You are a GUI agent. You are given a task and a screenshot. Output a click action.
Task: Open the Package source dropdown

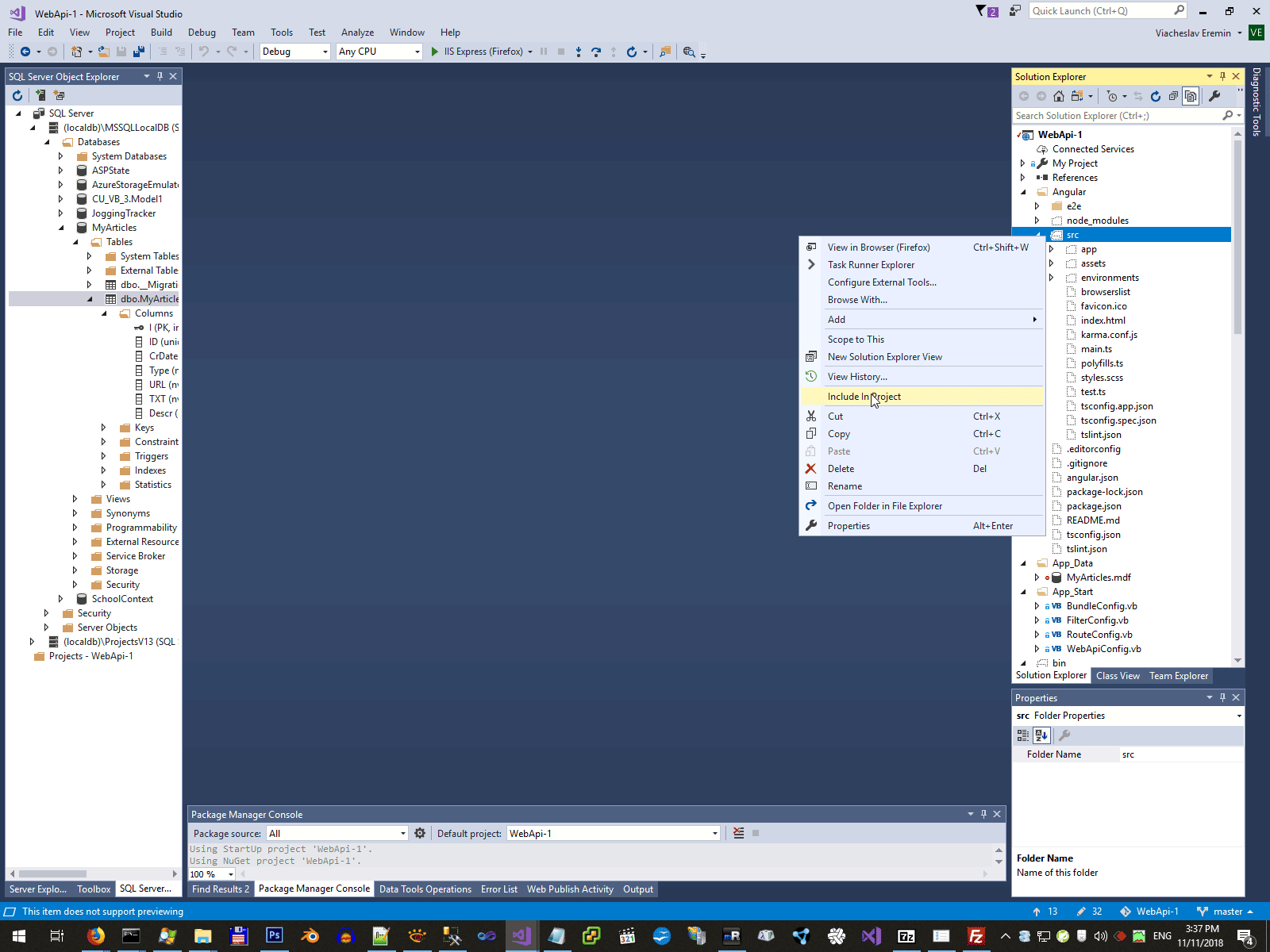pyautogui.click(x=337, y=833)
